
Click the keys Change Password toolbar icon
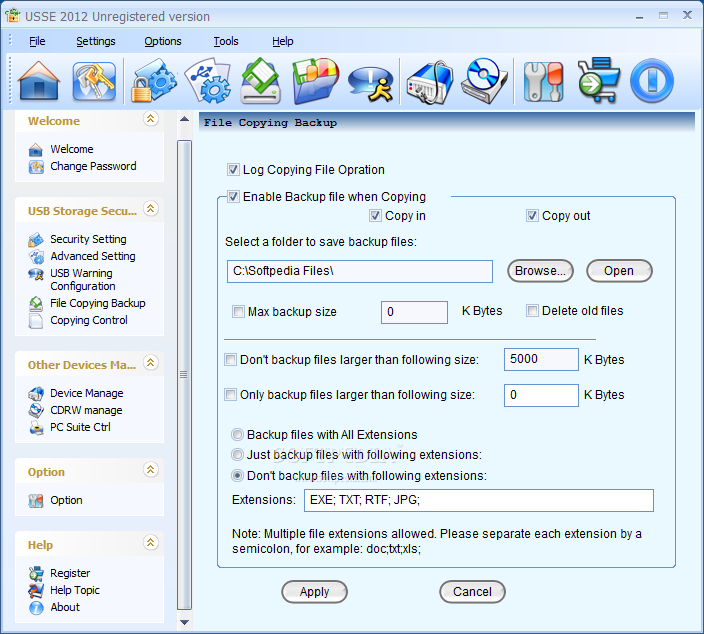(x=94, y=81)
